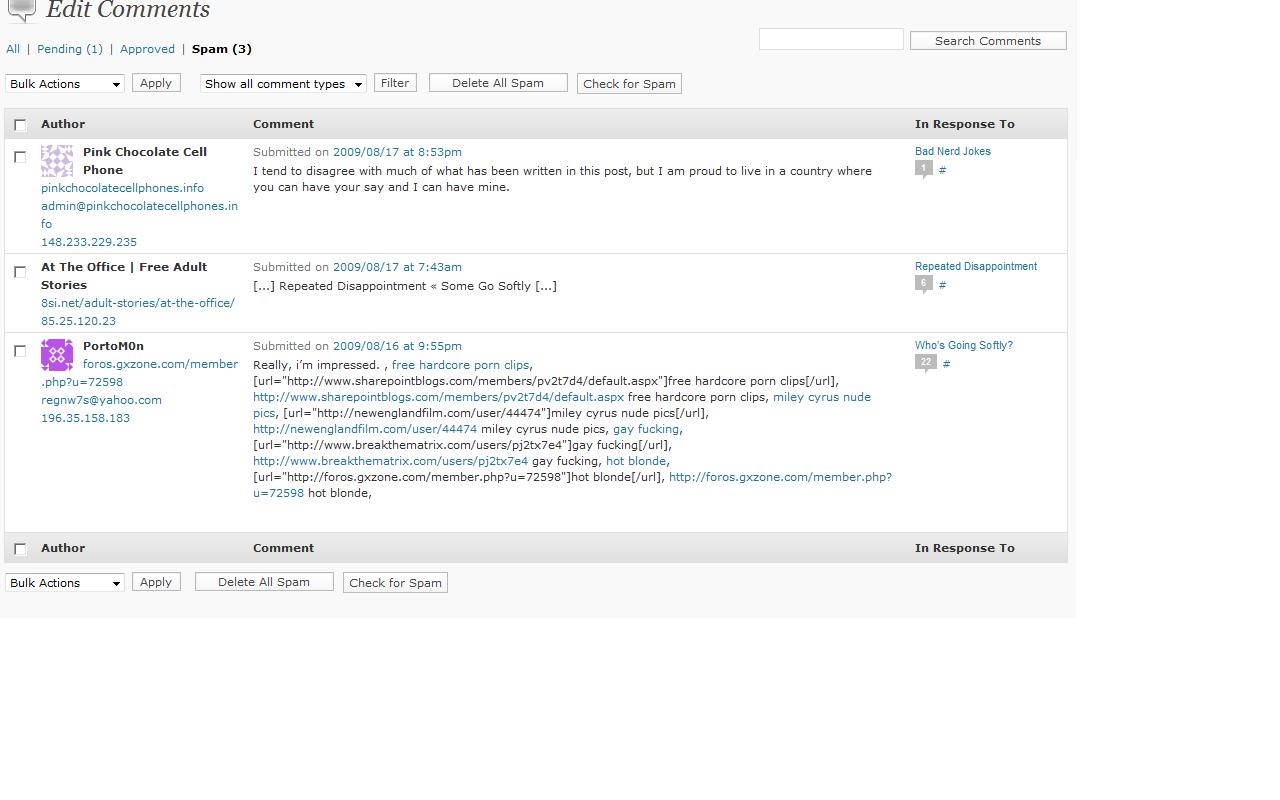The image size is (1280, 800).
Task: Click comment count bubble for Repeated Disappointment
Action: pos(924,284)
